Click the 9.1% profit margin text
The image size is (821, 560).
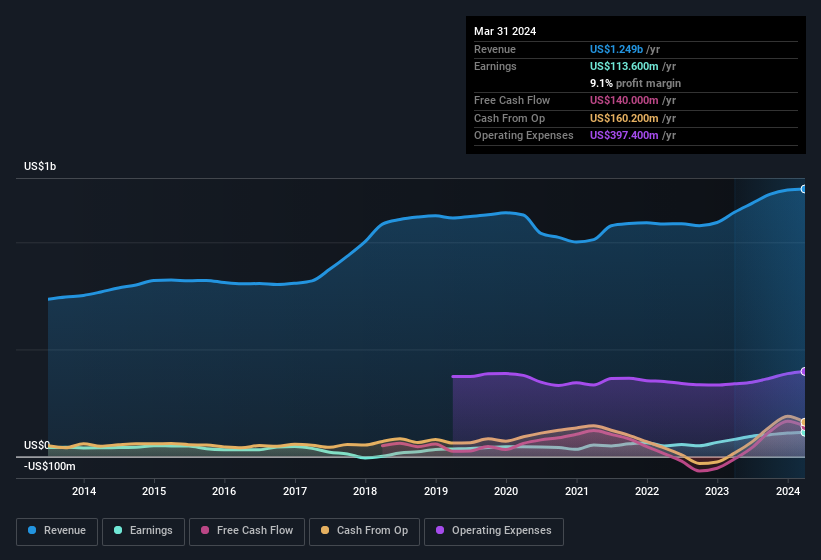tap(636, 83)
